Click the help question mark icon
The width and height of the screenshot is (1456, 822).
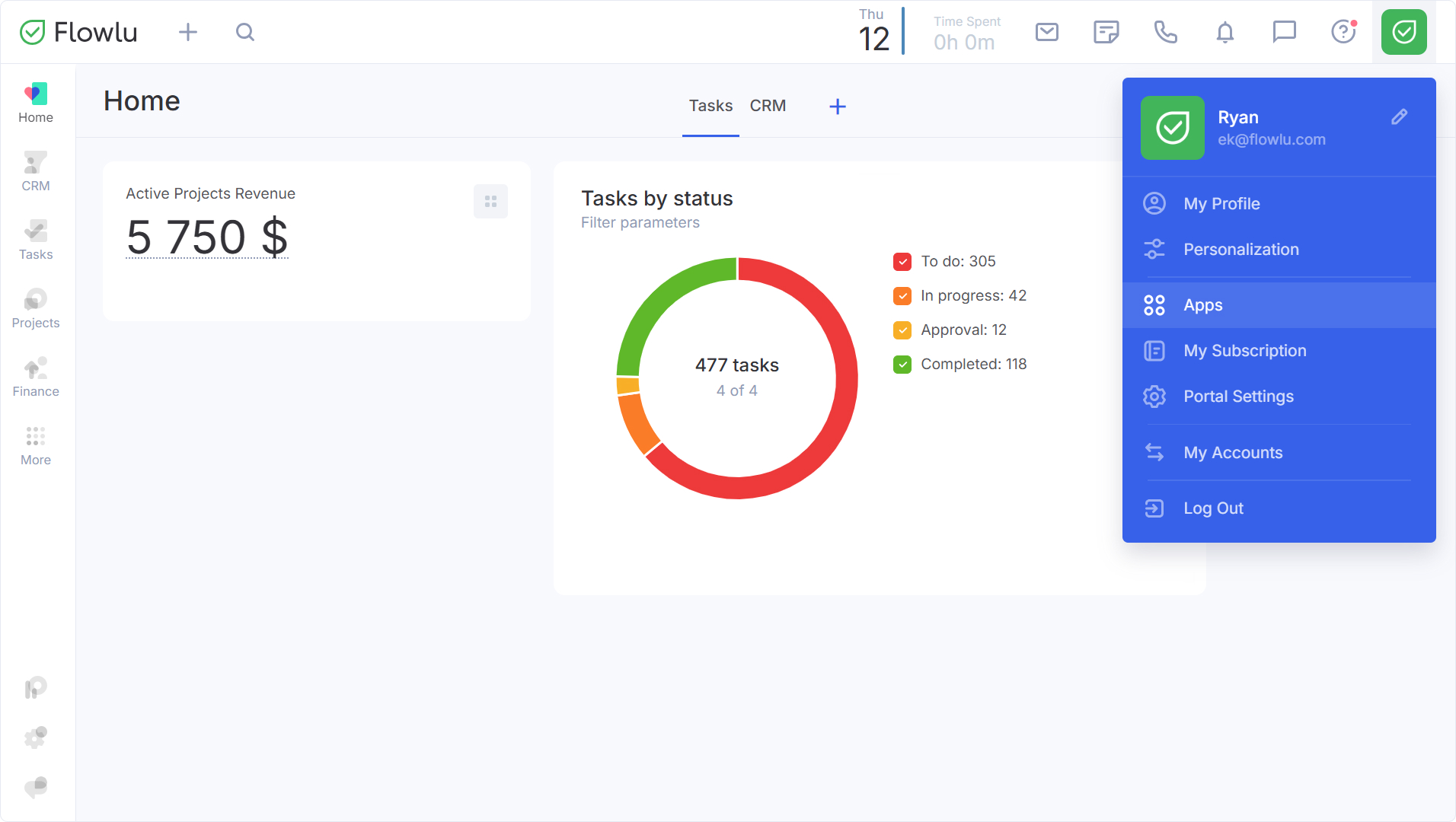click(1343, 32)
